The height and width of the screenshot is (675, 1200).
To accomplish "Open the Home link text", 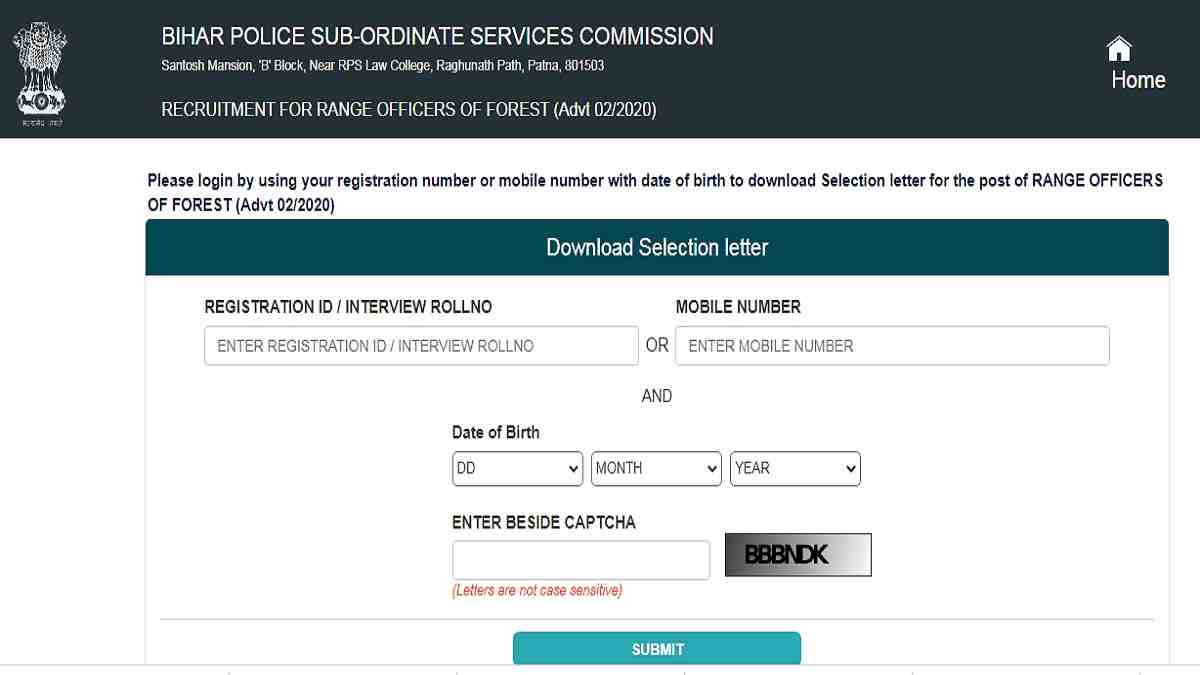I will 1138,80.
